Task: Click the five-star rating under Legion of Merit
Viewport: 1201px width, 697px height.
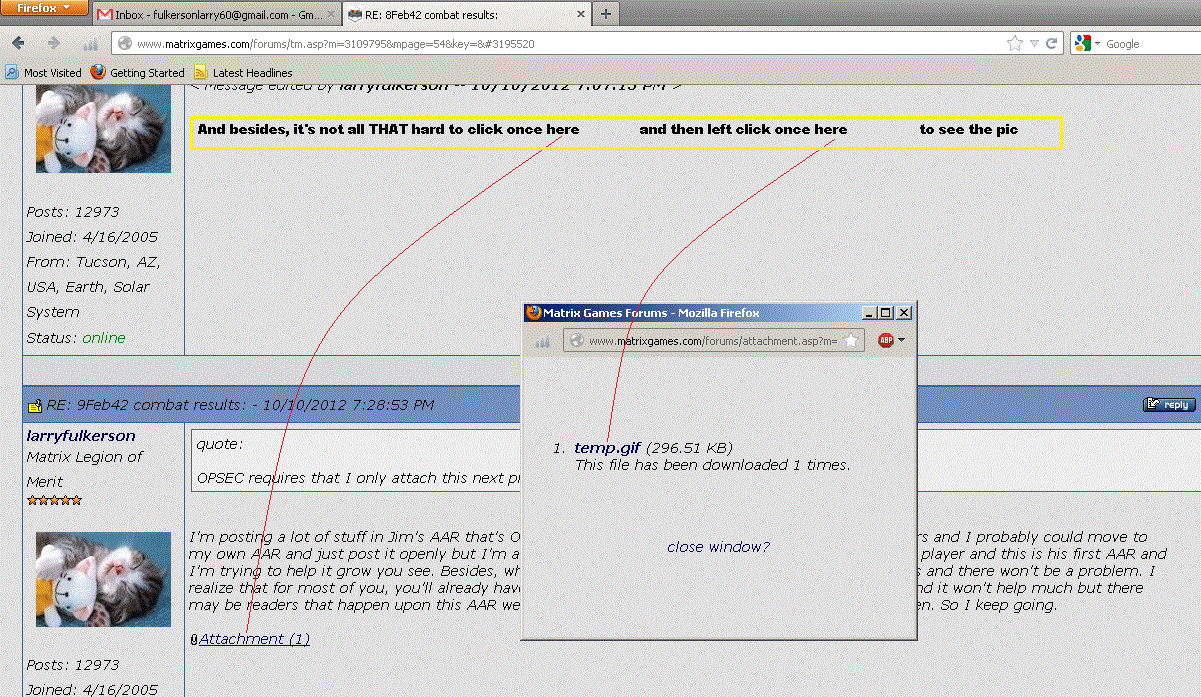Action: click(x=54, y=500)
